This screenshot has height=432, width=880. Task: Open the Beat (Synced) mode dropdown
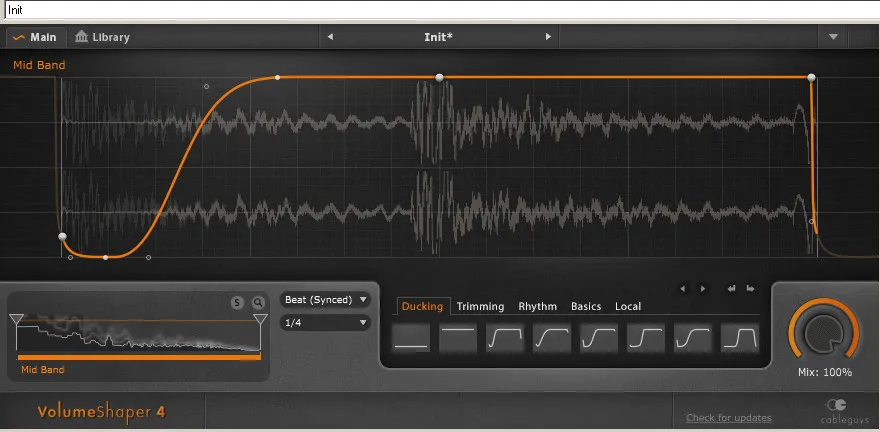pyautogui.click(x=326, y=300)
